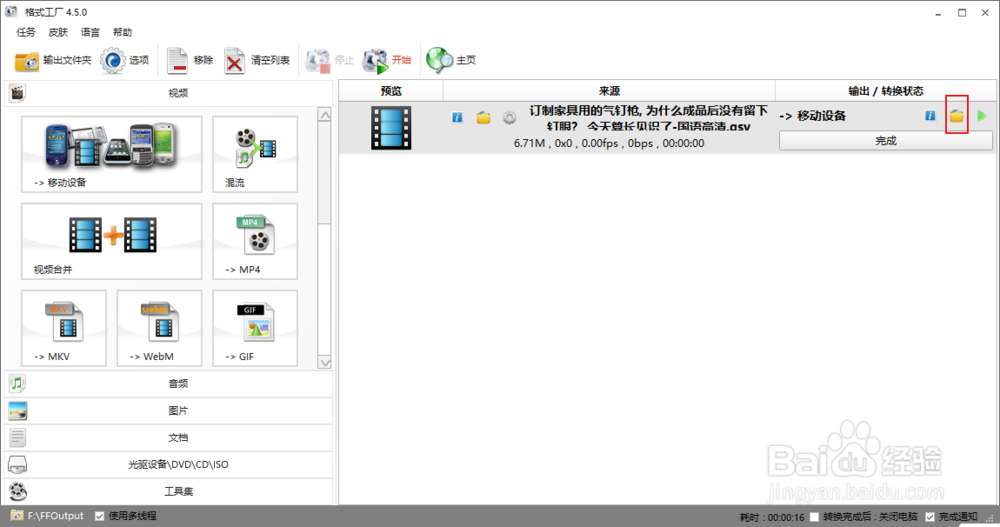1000x527 pixels.
Task: Open 选项 options from toolbar
Action: click(x=125, y=61)
